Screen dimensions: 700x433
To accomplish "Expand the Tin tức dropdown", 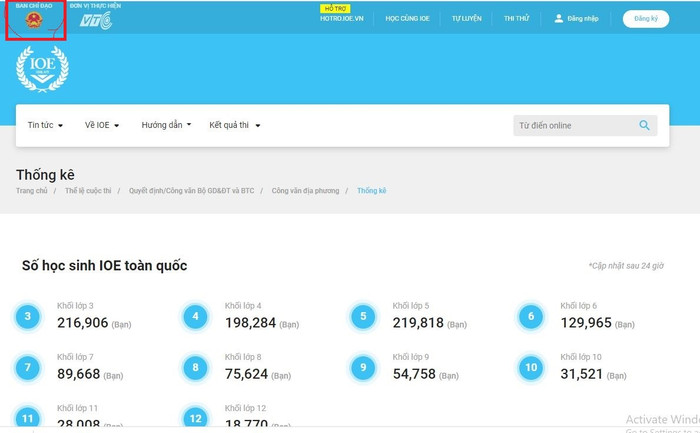I will coord(45,126).
